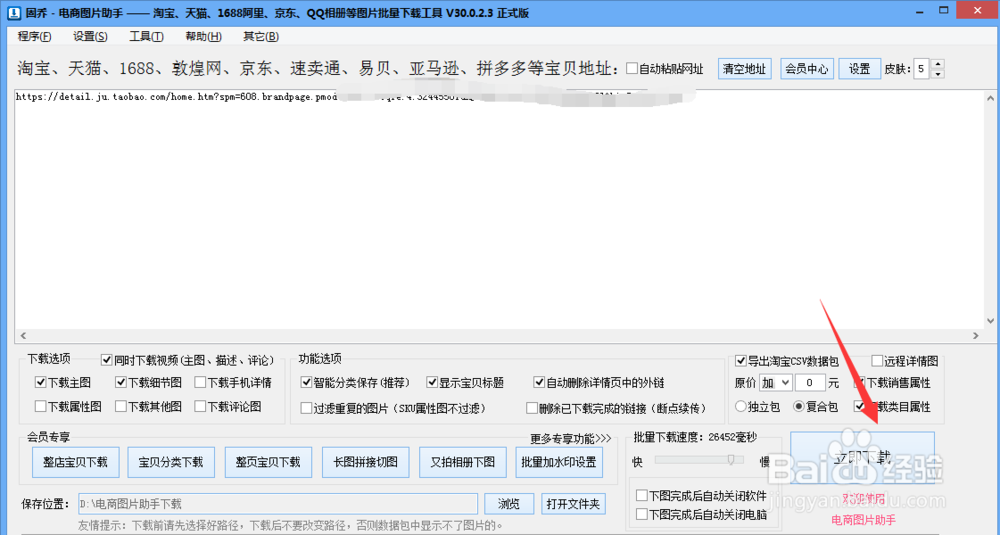The height and width of the screenshot is (535, 1000).
Task: Click the 清空地址 button
Action: coord(744,69)
